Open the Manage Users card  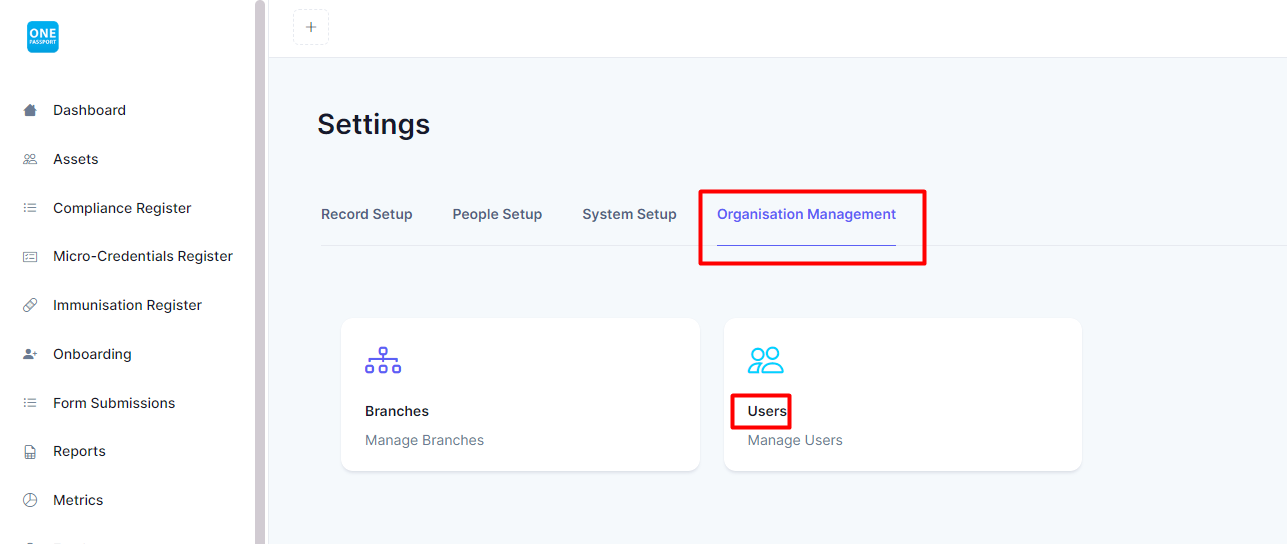click(x=903, y=394)
